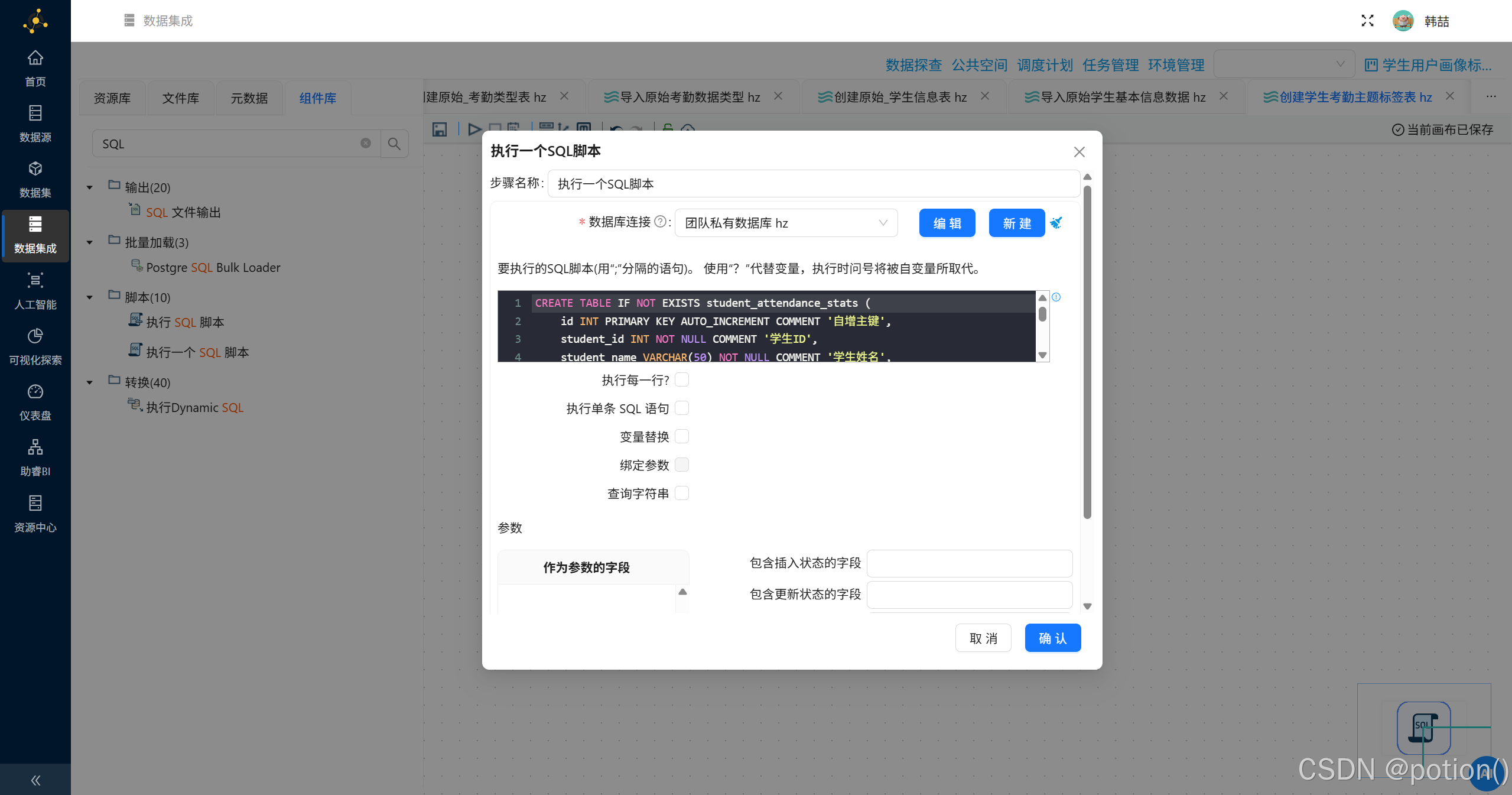Toggle the 变量替换 checkbox
Viewport: 1512px width, 795px height.
pos(682,436)
